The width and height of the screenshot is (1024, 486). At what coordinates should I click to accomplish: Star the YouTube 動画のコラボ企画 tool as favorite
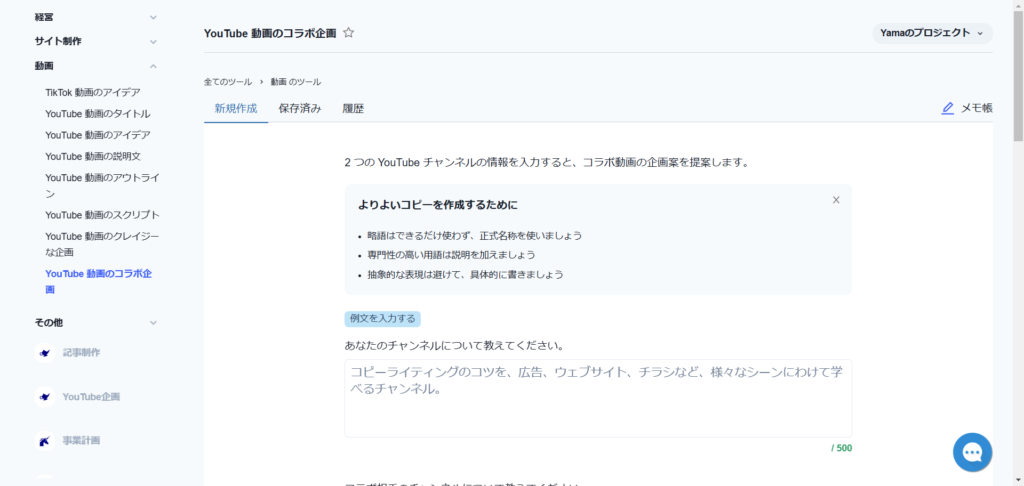(x=349, y=33)
